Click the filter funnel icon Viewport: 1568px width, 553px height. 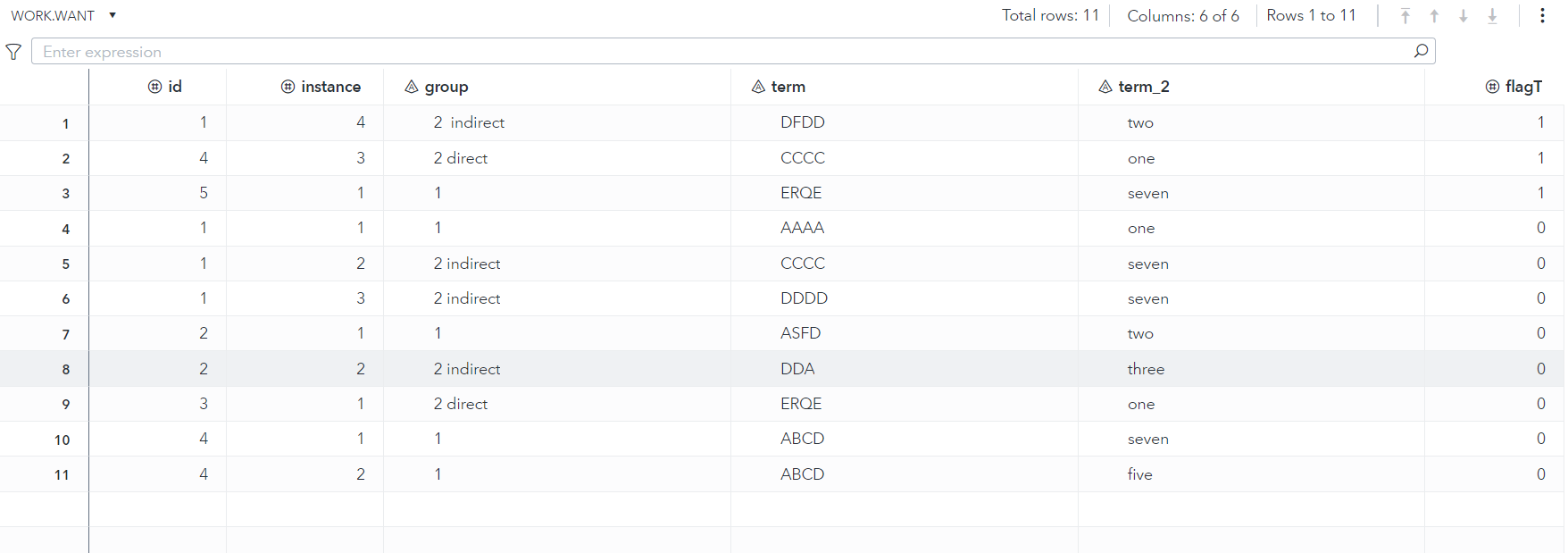(x=13, y=52)
